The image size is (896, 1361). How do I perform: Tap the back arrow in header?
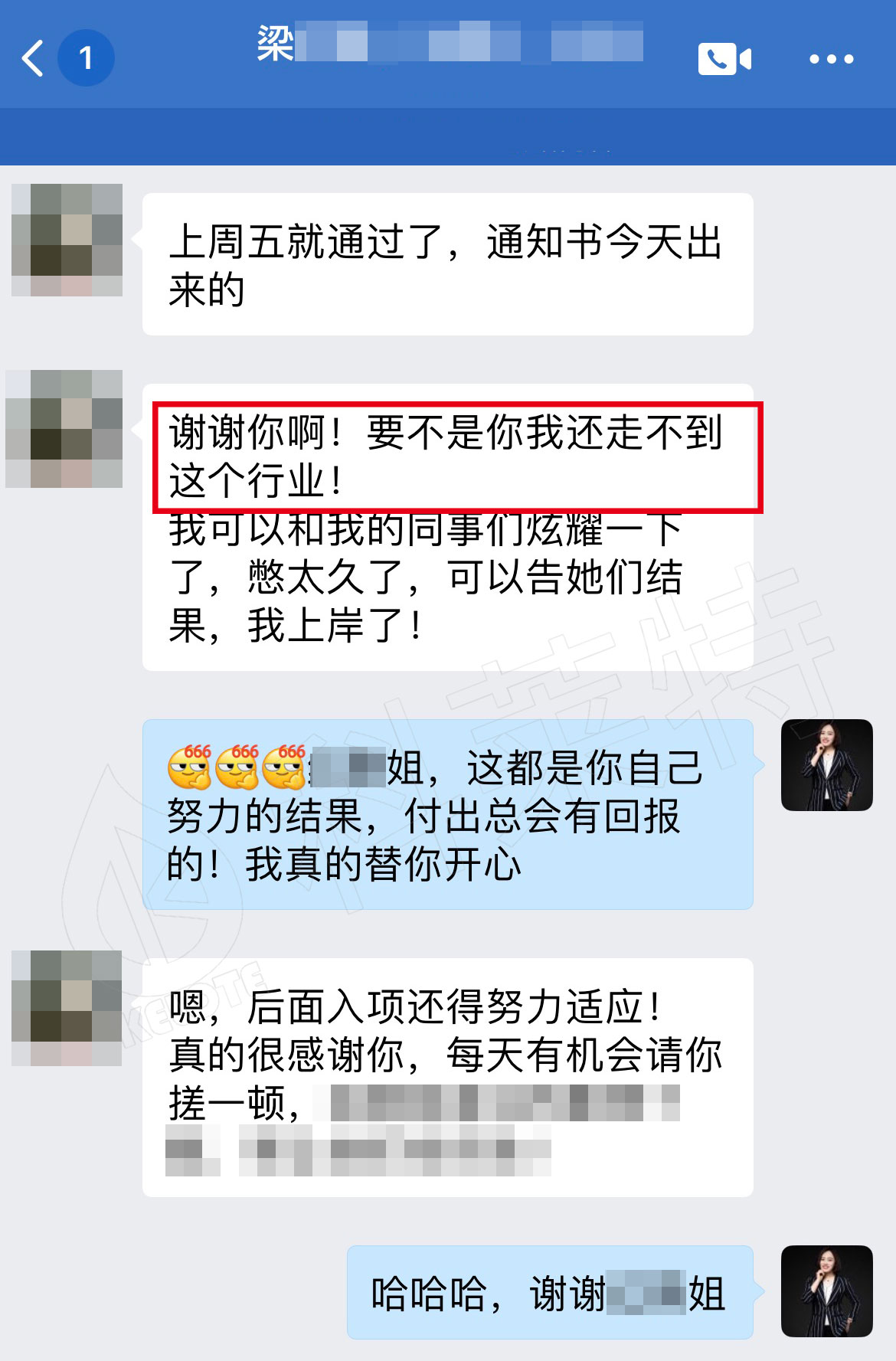point(32,58)
